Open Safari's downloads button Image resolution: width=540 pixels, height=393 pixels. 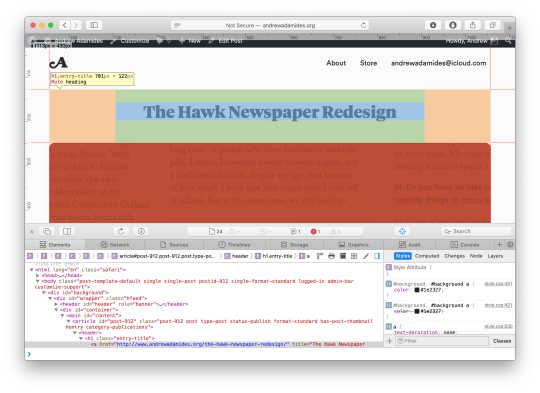(x=433, y=25)
